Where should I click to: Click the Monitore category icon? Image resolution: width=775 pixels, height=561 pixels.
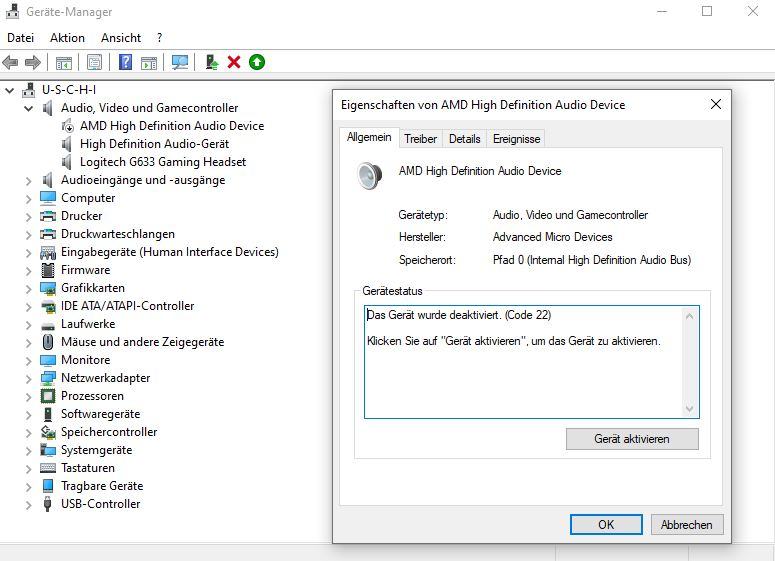click(48, 360)
